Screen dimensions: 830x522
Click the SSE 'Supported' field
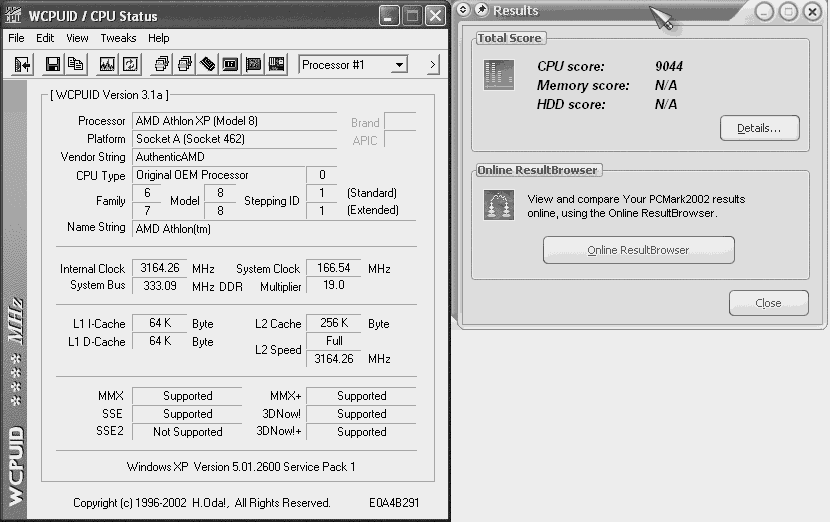187,414
